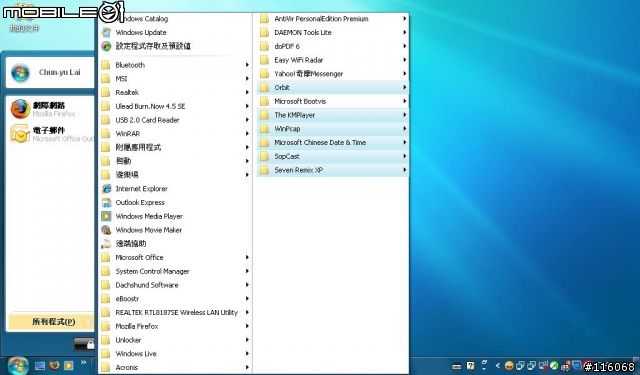This screenshot has height=375, width=640.
Task: Show hidden quick launch items chevron
Action: click(84, 362)
